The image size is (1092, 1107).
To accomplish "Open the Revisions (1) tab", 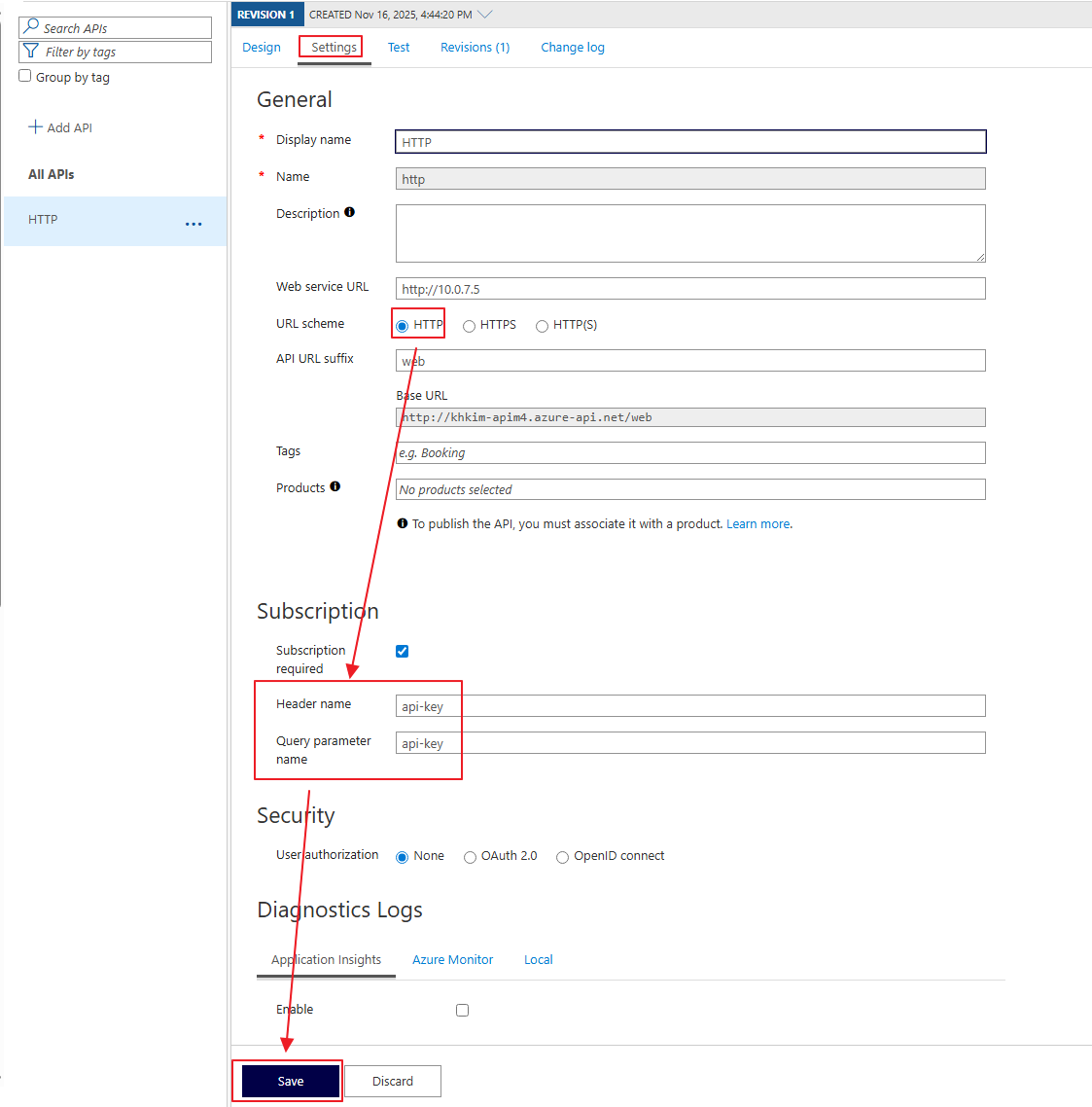I will [476, 48].
